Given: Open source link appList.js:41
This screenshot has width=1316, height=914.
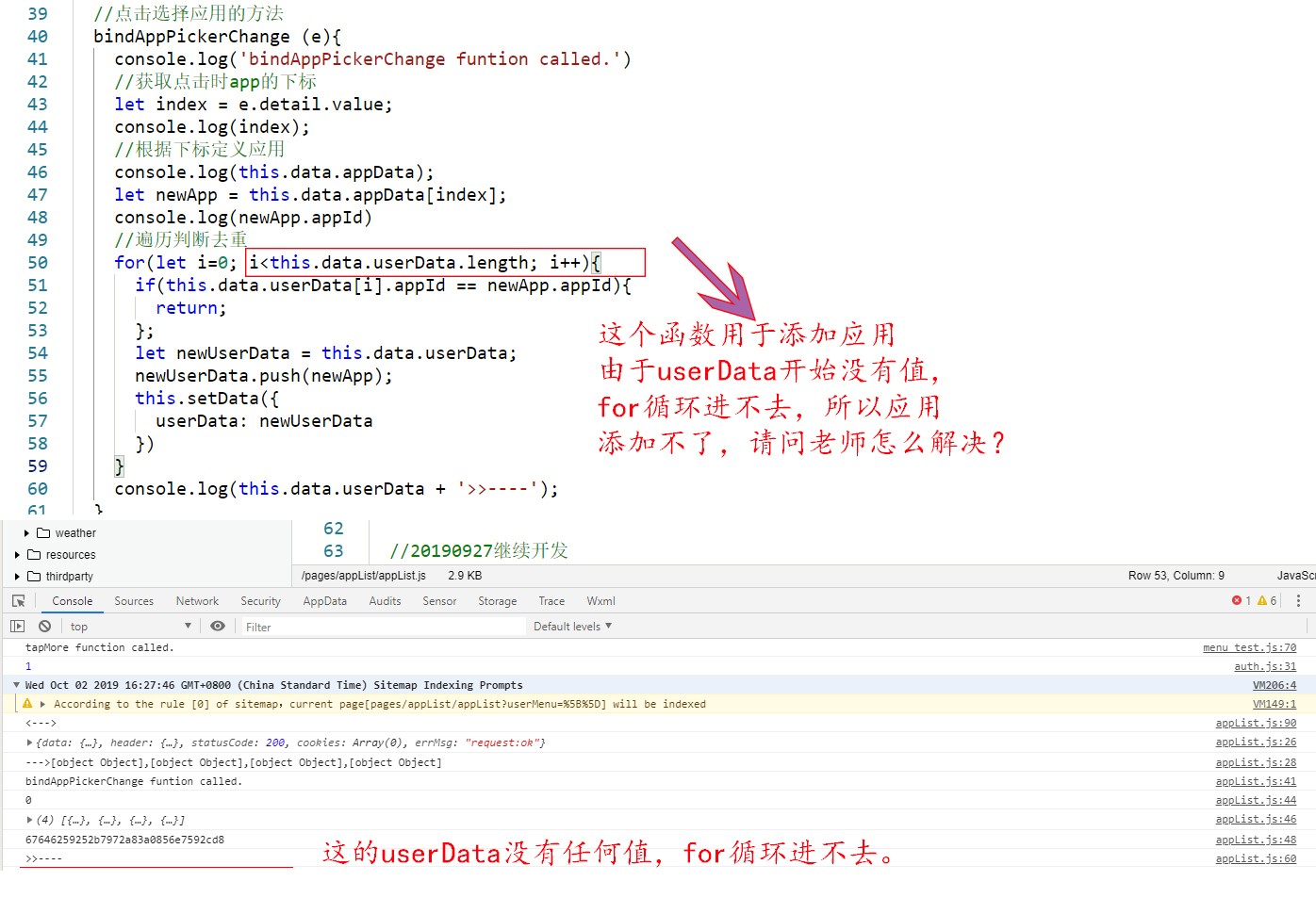Looking at the screenshot, I should coord(1256,781).
